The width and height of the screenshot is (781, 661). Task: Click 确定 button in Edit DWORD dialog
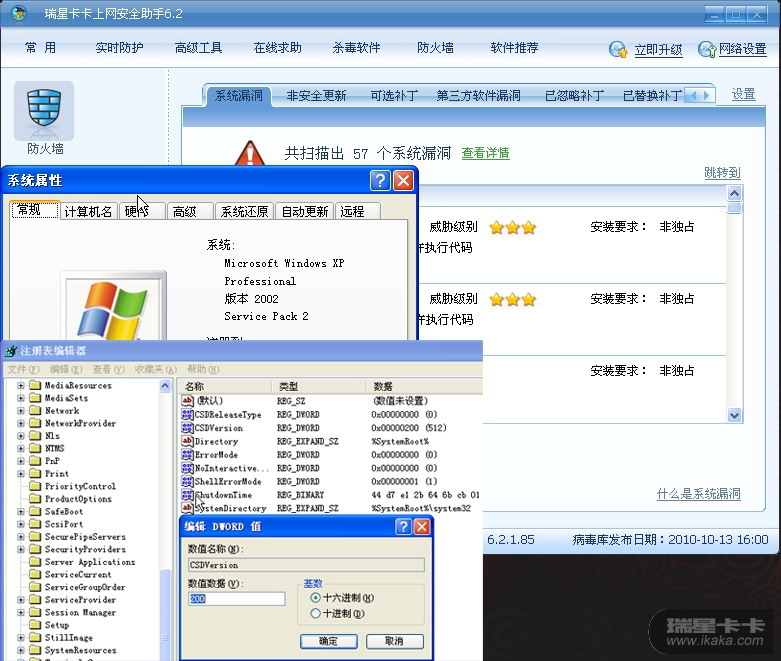tap(329, 641)
